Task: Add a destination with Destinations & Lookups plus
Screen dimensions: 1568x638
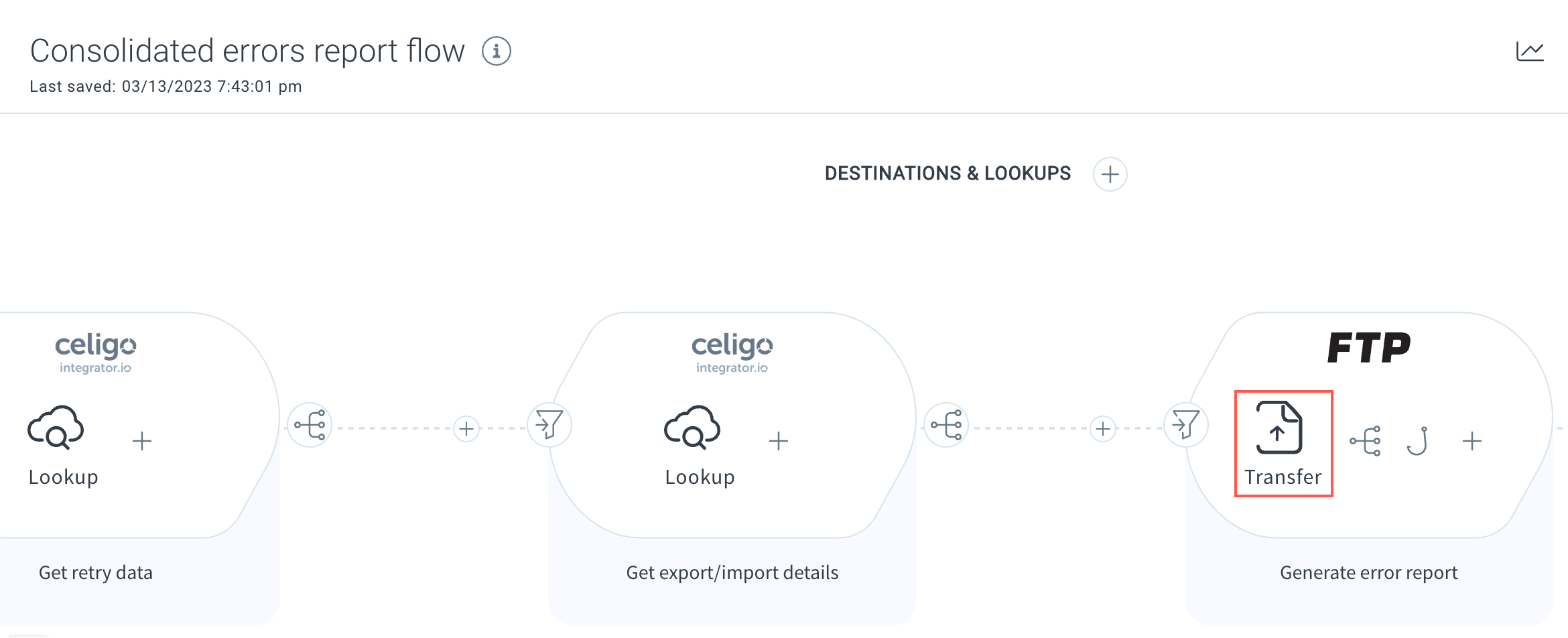Action: pyautogui.click(x=1110, y=174)
